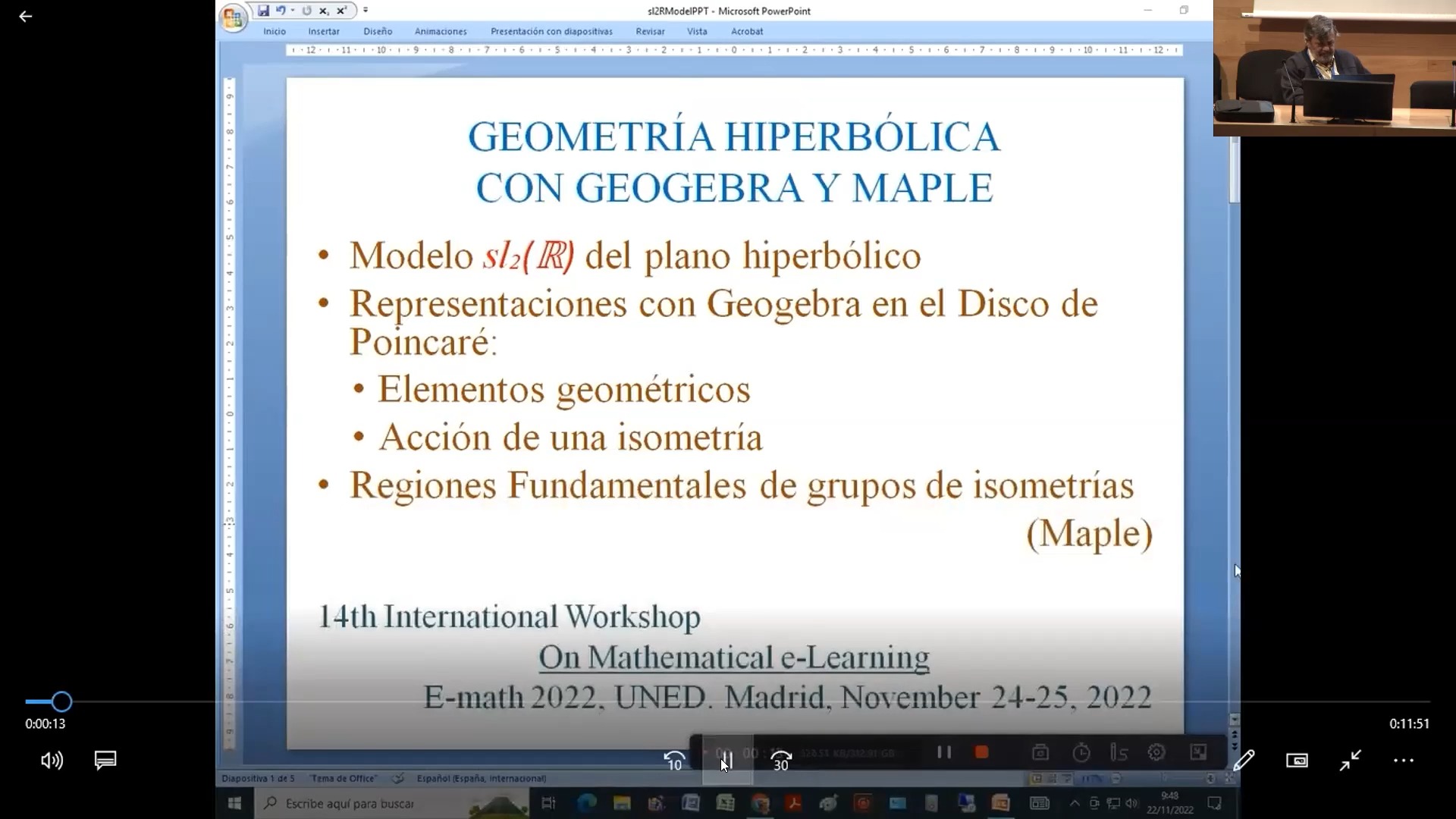The image size is (1456, 819).
Task: Customize Quick Access Toolbar dropdown
Action: coord(366,11)
